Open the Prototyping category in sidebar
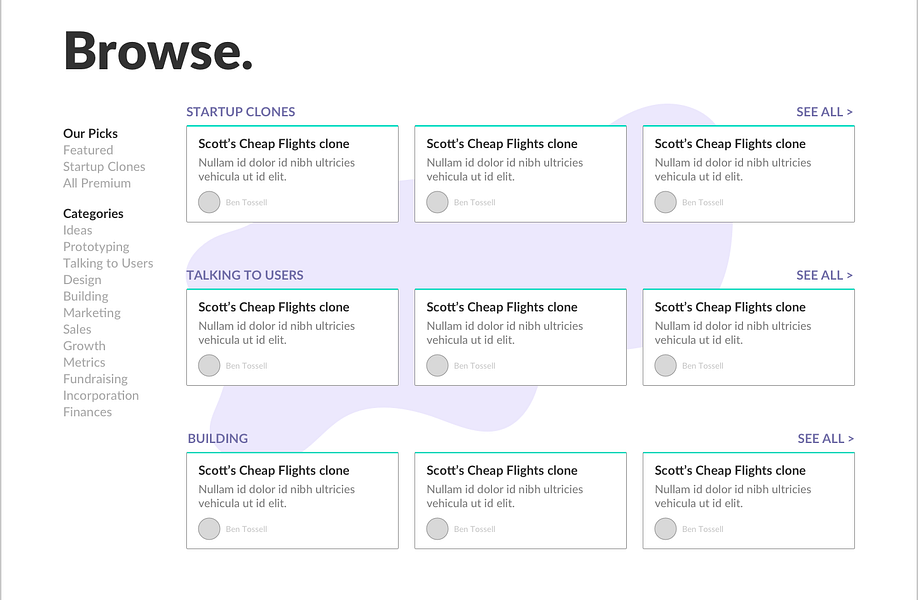The image size is (918, 600). (96, 247)
